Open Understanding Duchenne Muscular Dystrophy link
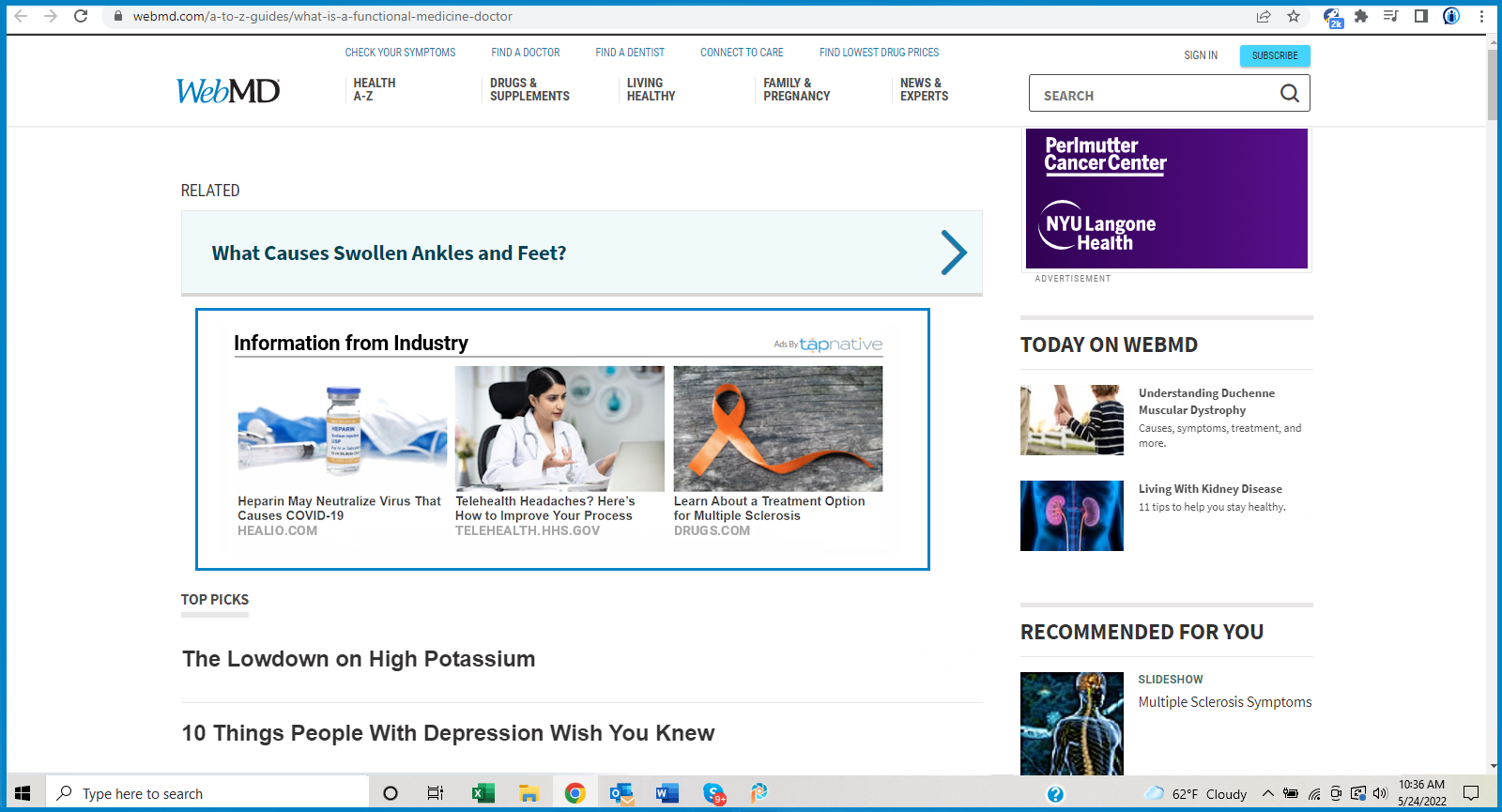 tap(1206, 402)
